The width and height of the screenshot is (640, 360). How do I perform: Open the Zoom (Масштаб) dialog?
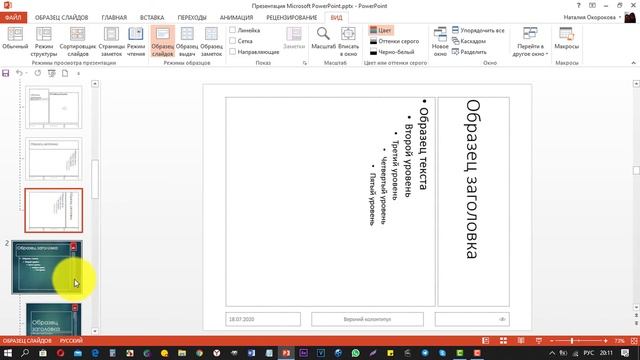323,39
